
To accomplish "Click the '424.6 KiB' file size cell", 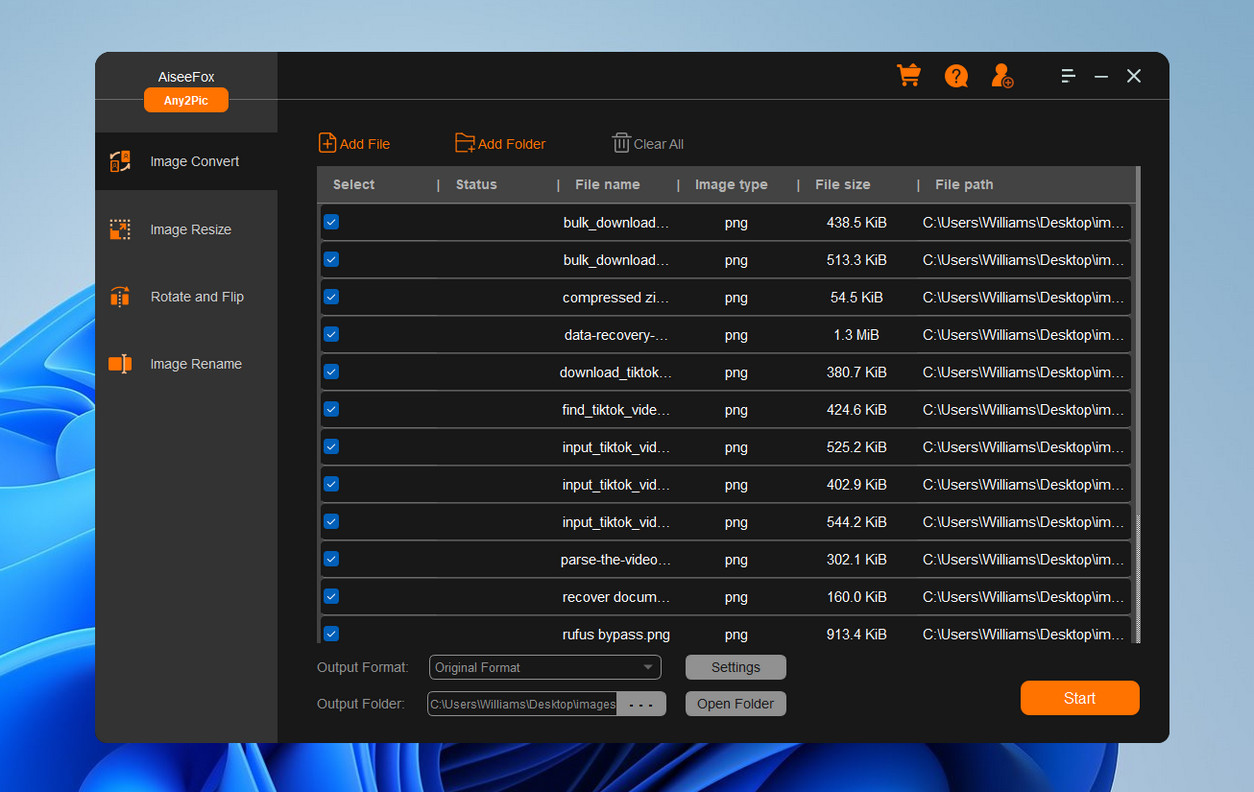I will click(x=857, y=410).
